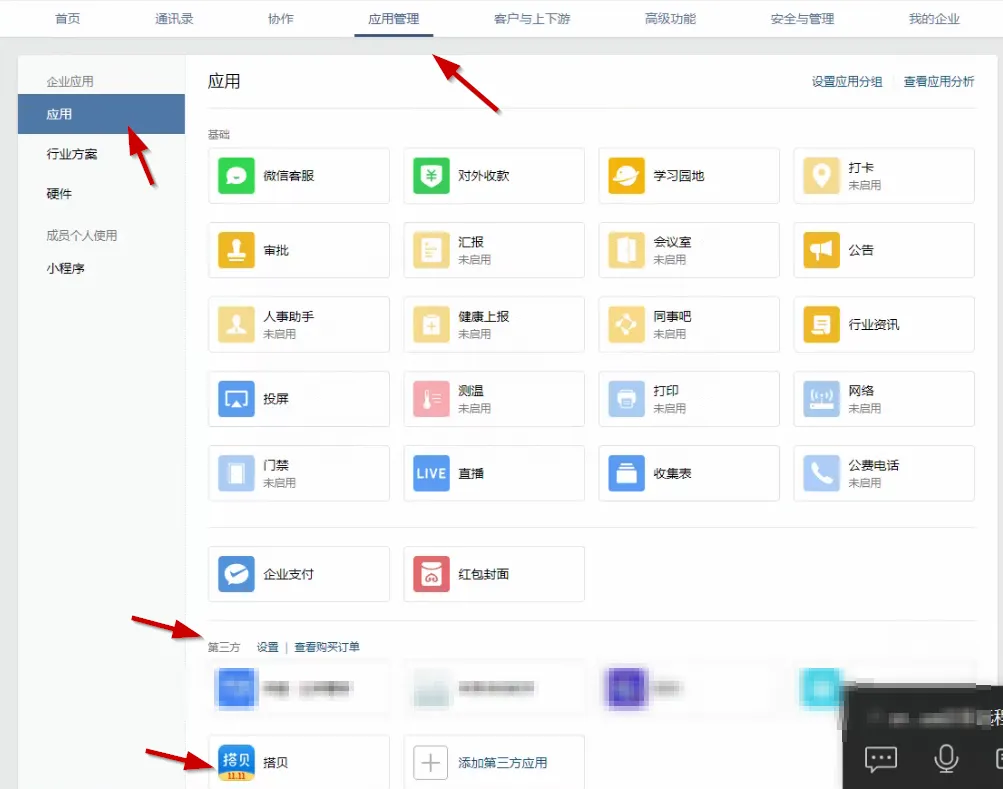Screen dimensions: 1003x789
Task: Click the 设置应用分组 link
Action: point(847,82)
